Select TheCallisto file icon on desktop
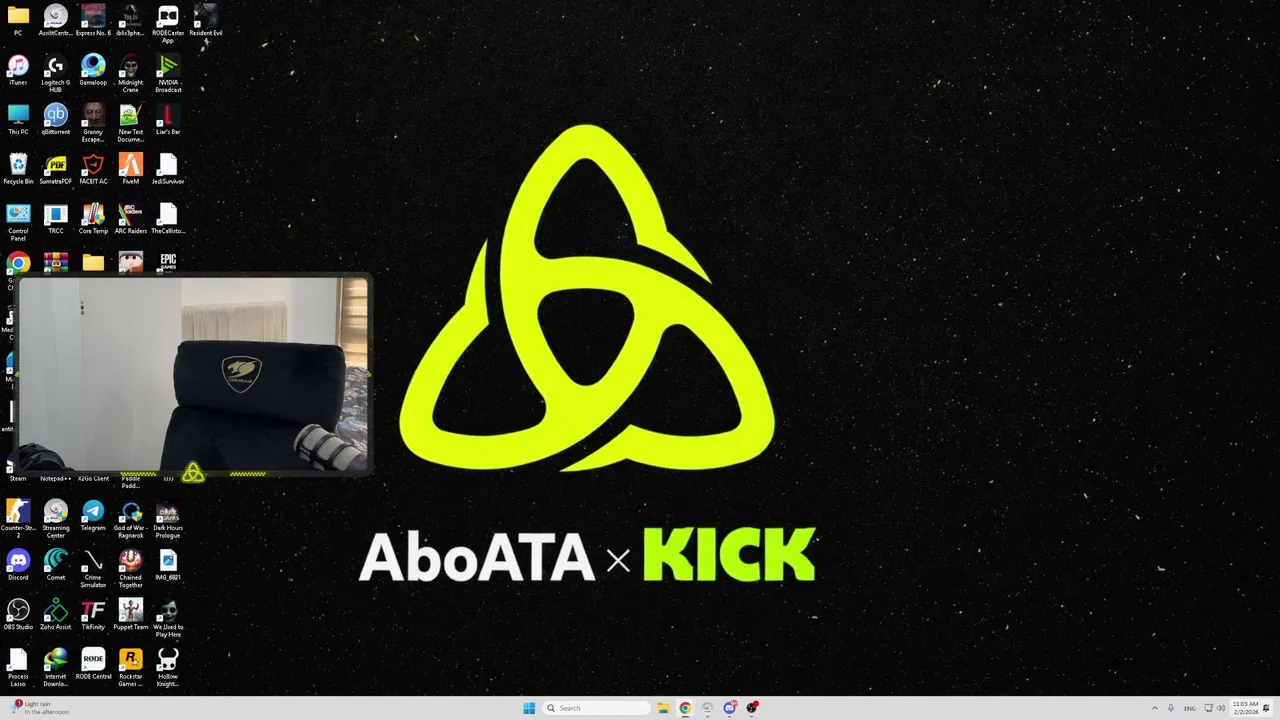 click(x=168, y=218)
